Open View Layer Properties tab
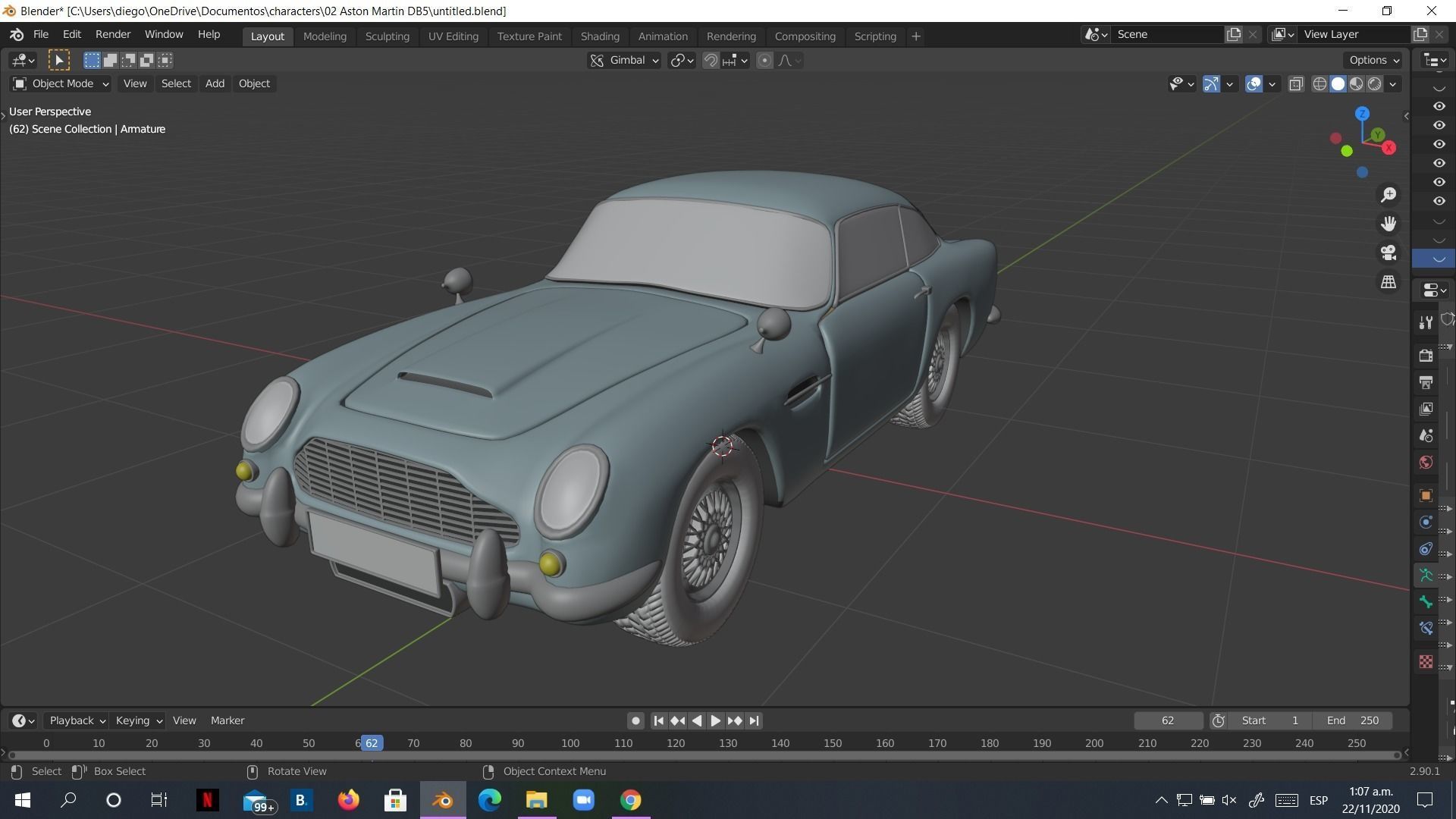The width and height of the screenshot is (1456, 819). point(1426,409)
